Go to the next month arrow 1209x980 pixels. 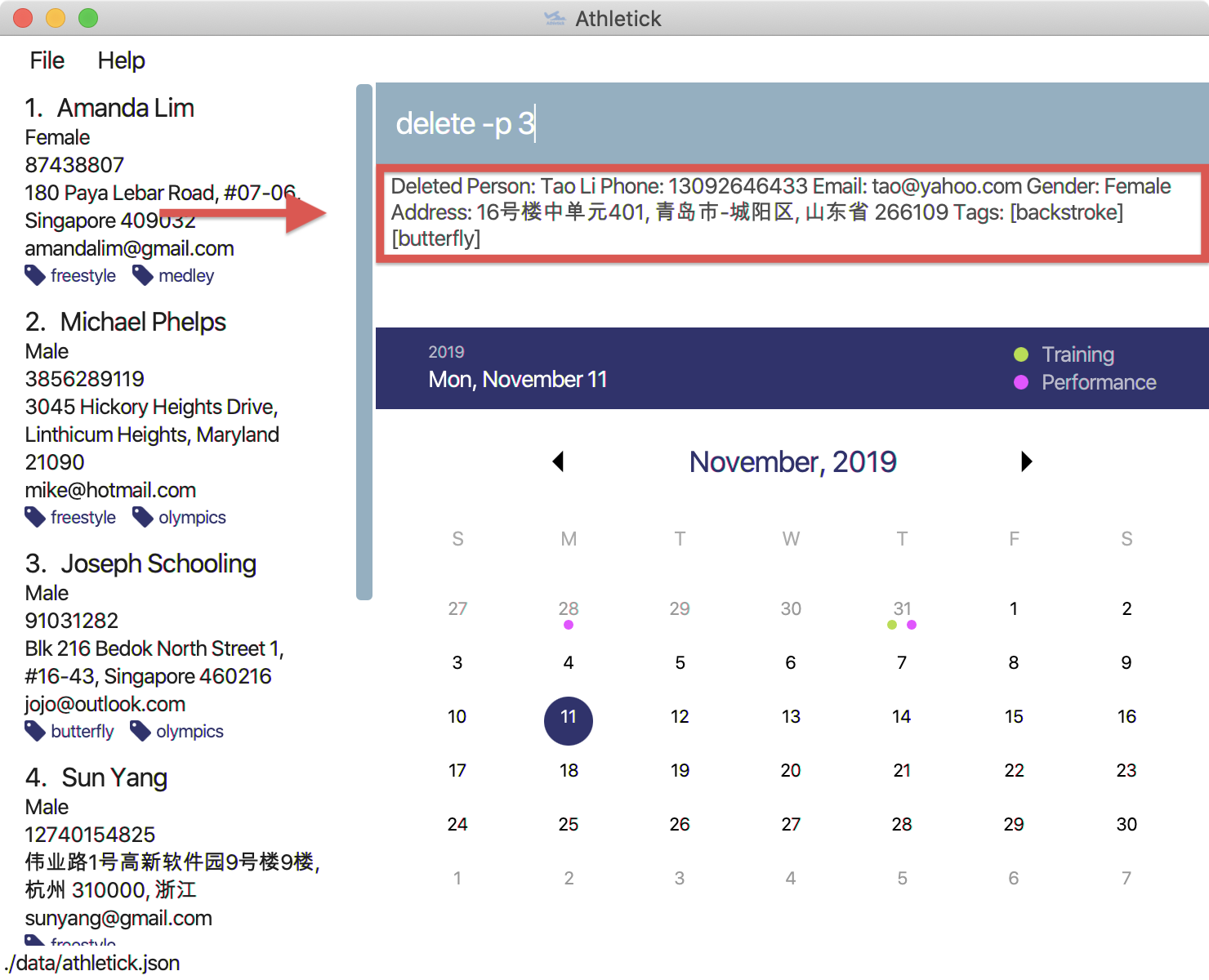[1027, 461]
